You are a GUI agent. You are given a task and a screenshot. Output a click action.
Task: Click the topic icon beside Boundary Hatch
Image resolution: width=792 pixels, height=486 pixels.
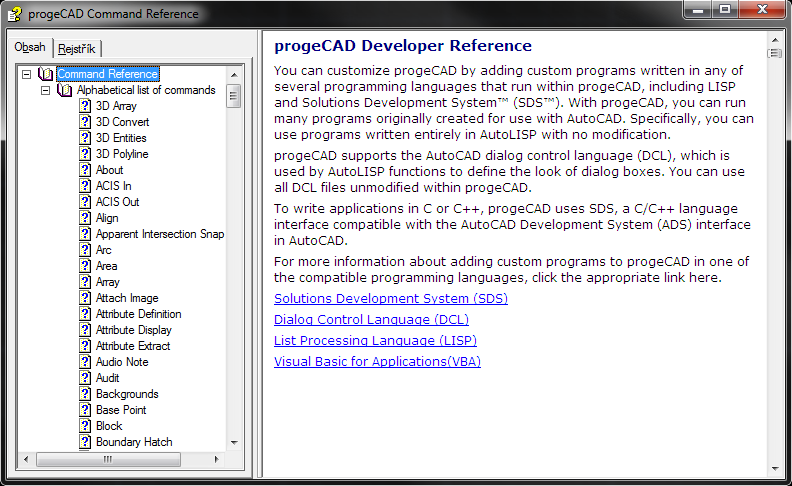click(x=85, y=442)
